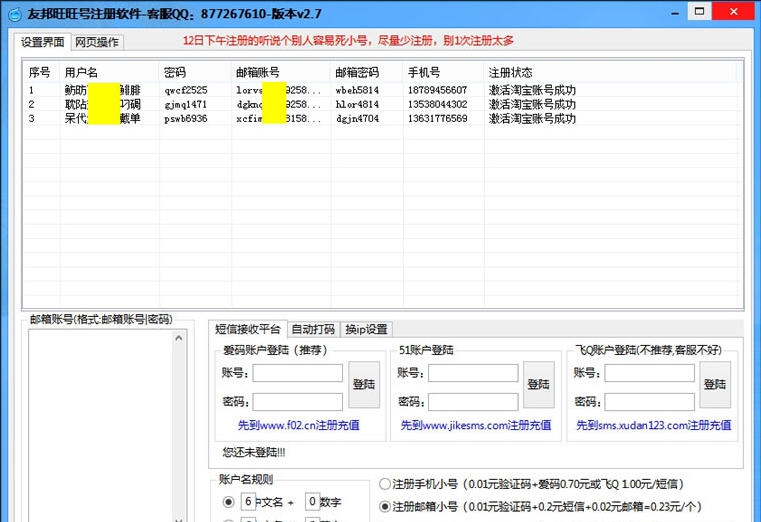Choose 注册邮箱小号 radio option
The width and height of the screenshot is (761, 522).
[x=385, y=506]
